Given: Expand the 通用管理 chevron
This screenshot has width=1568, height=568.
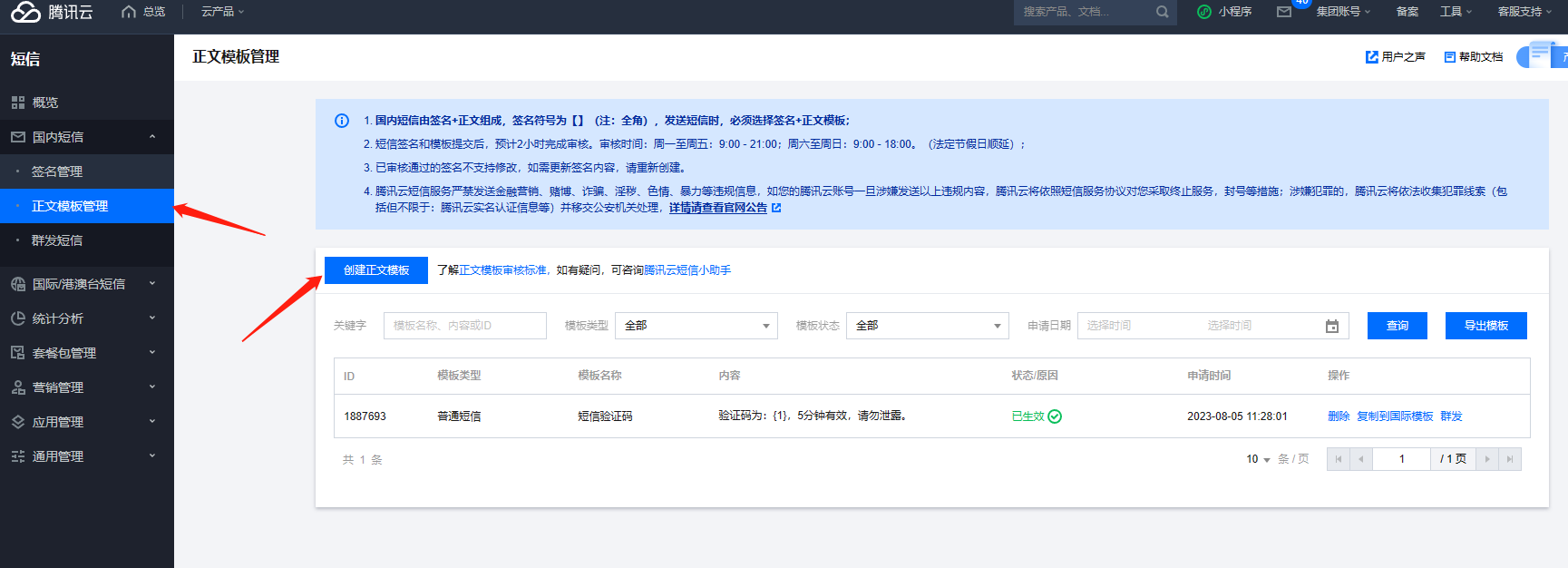Looking at the screenshot, I should click(x=152, y=456).
